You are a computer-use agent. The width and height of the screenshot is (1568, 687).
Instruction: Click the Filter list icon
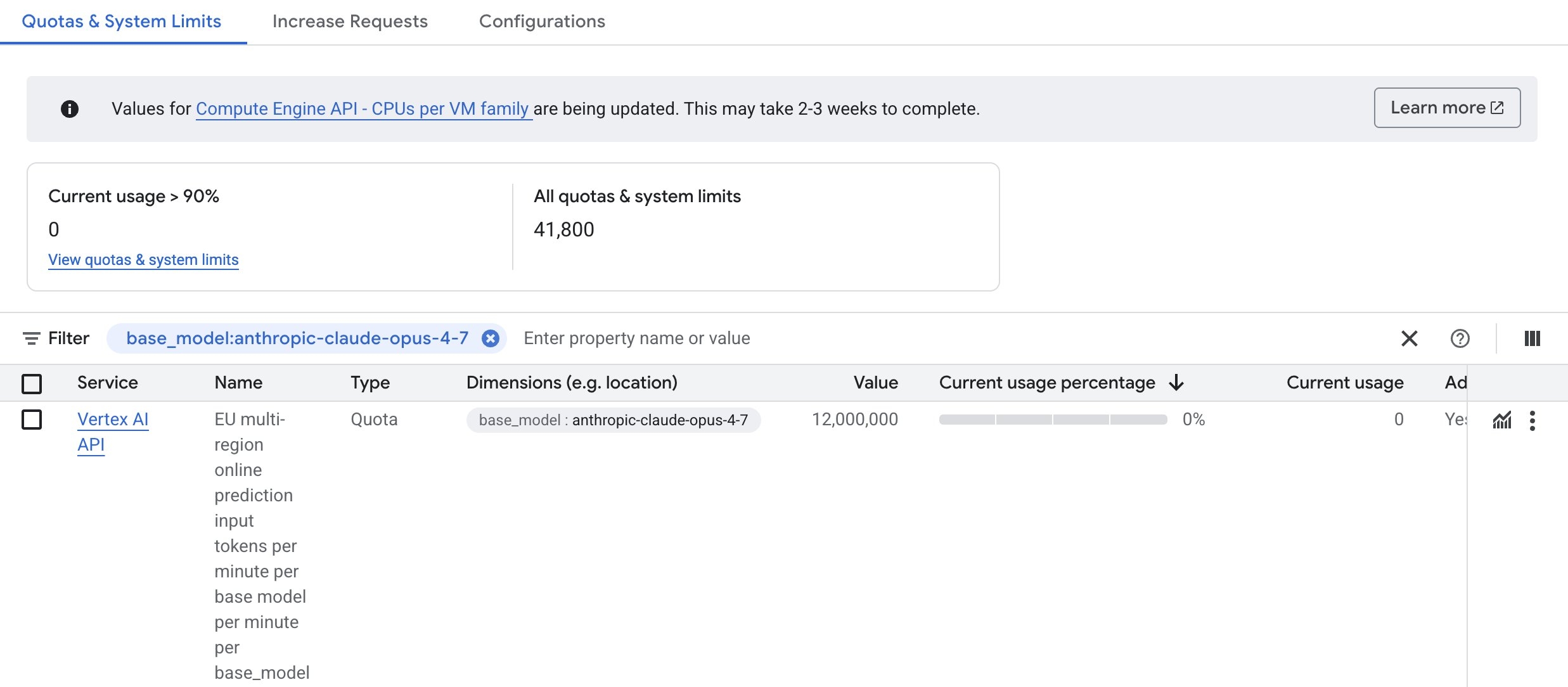click(x=31, y=338)
